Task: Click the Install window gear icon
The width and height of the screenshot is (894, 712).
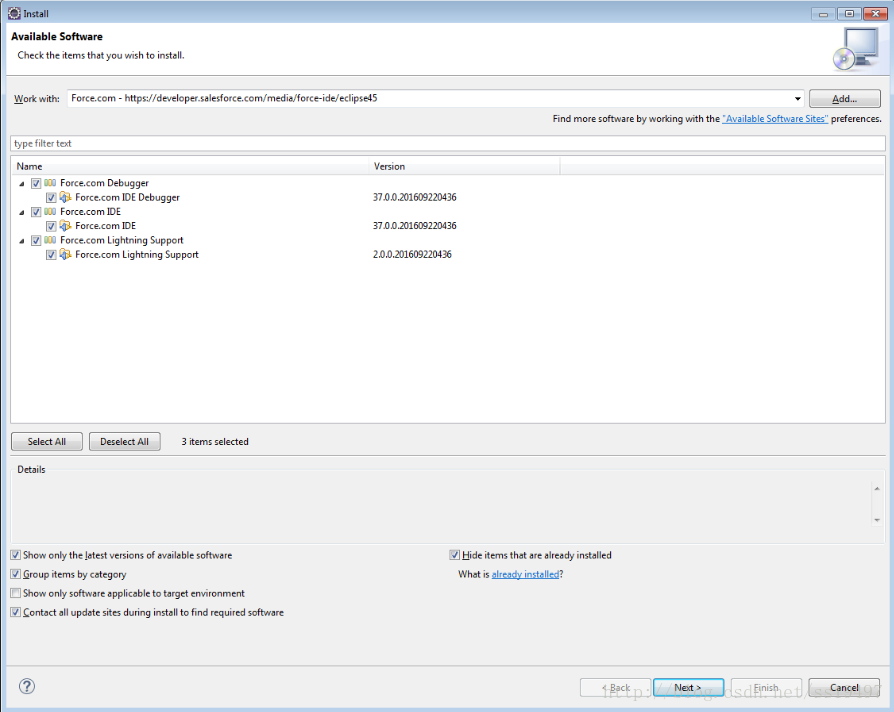Action: pyautogui.click(x=14, y=13)
